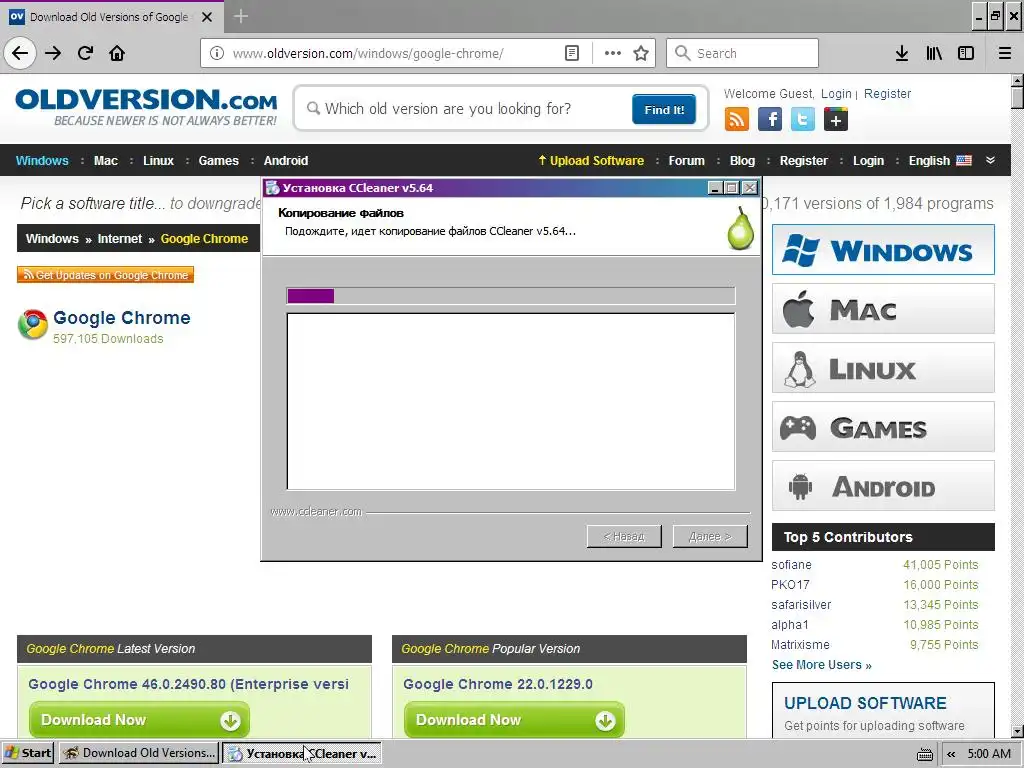
Task: Click the Login link beside Welcome Guest
Action: pos(836,93)
